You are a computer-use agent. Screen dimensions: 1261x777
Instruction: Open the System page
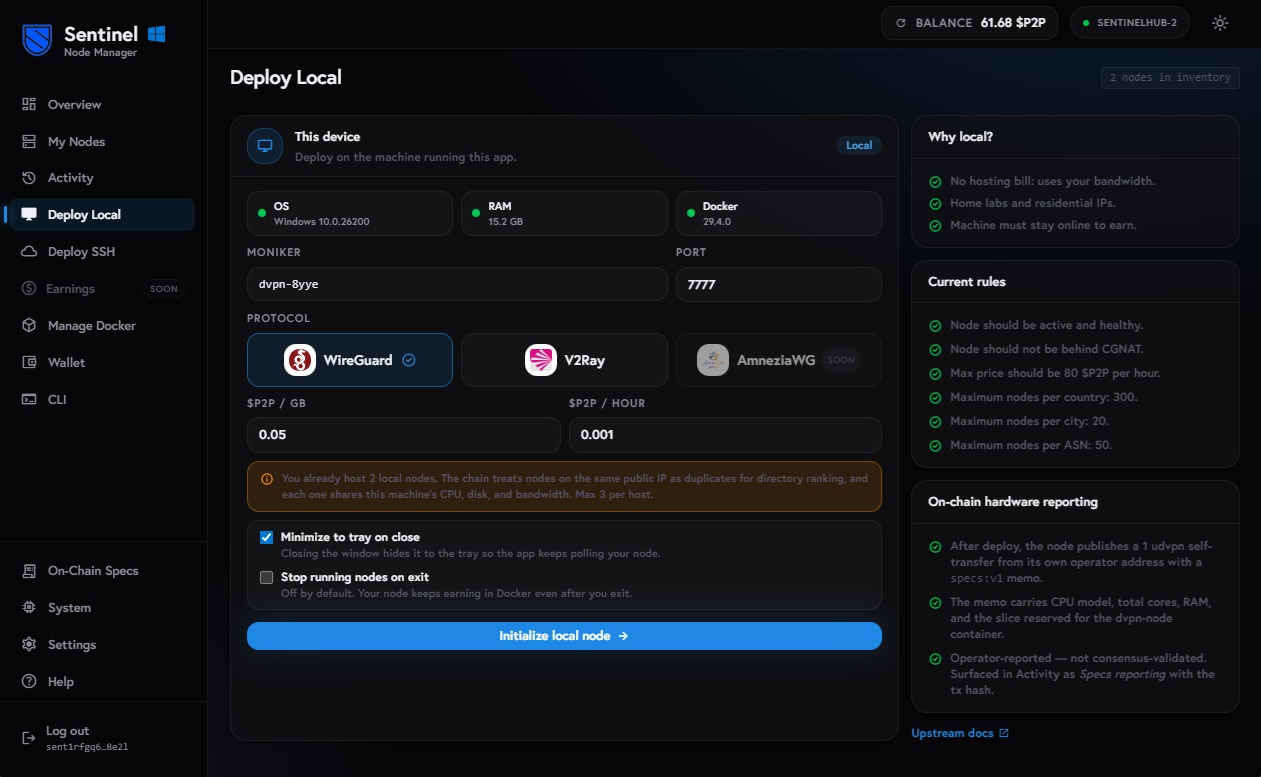(102, 608)
